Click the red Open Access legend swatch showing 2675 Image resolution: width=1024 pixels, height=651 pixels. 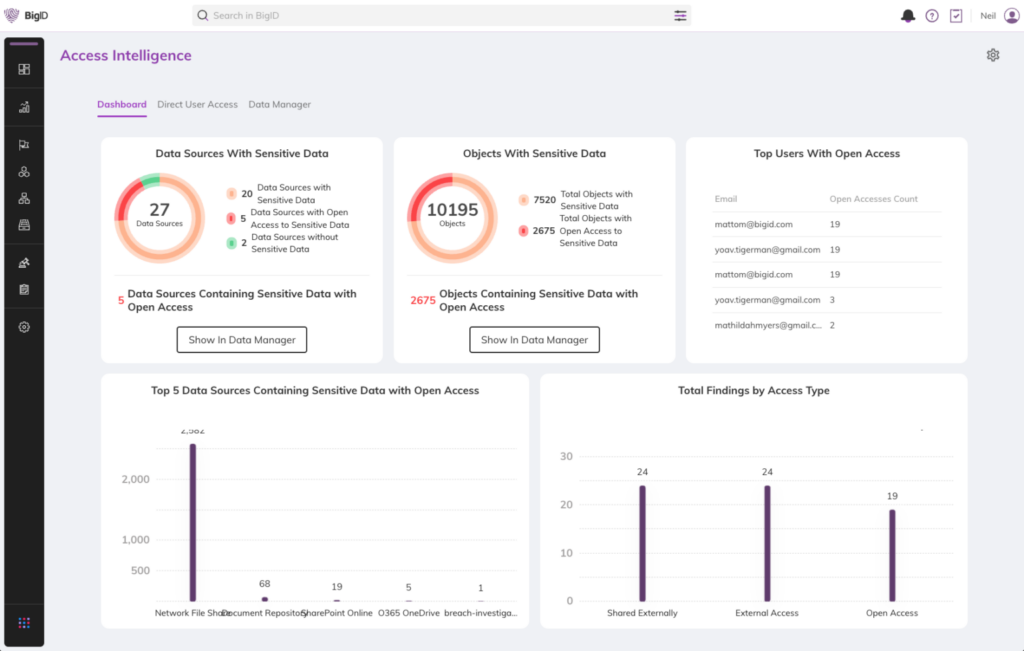(523, 230)
